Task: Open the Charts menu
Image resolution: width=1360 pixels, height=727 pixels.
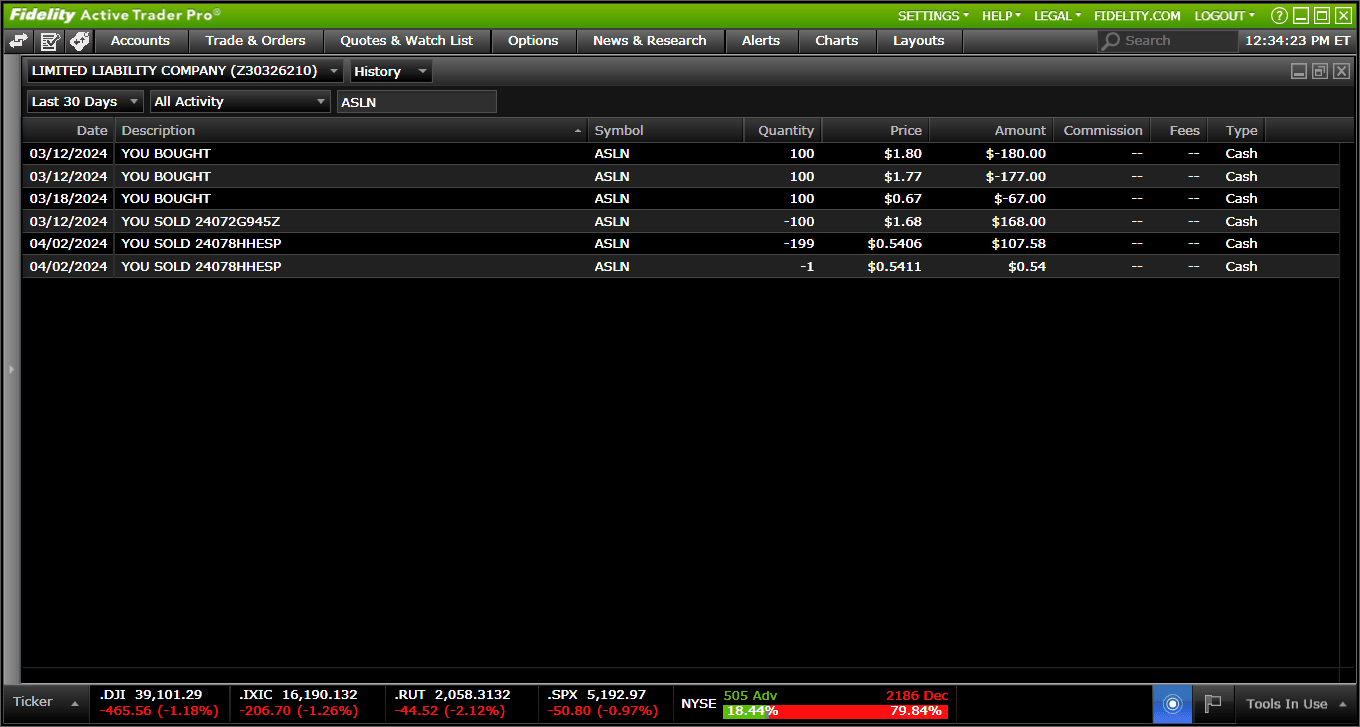Action: [837, 41]
